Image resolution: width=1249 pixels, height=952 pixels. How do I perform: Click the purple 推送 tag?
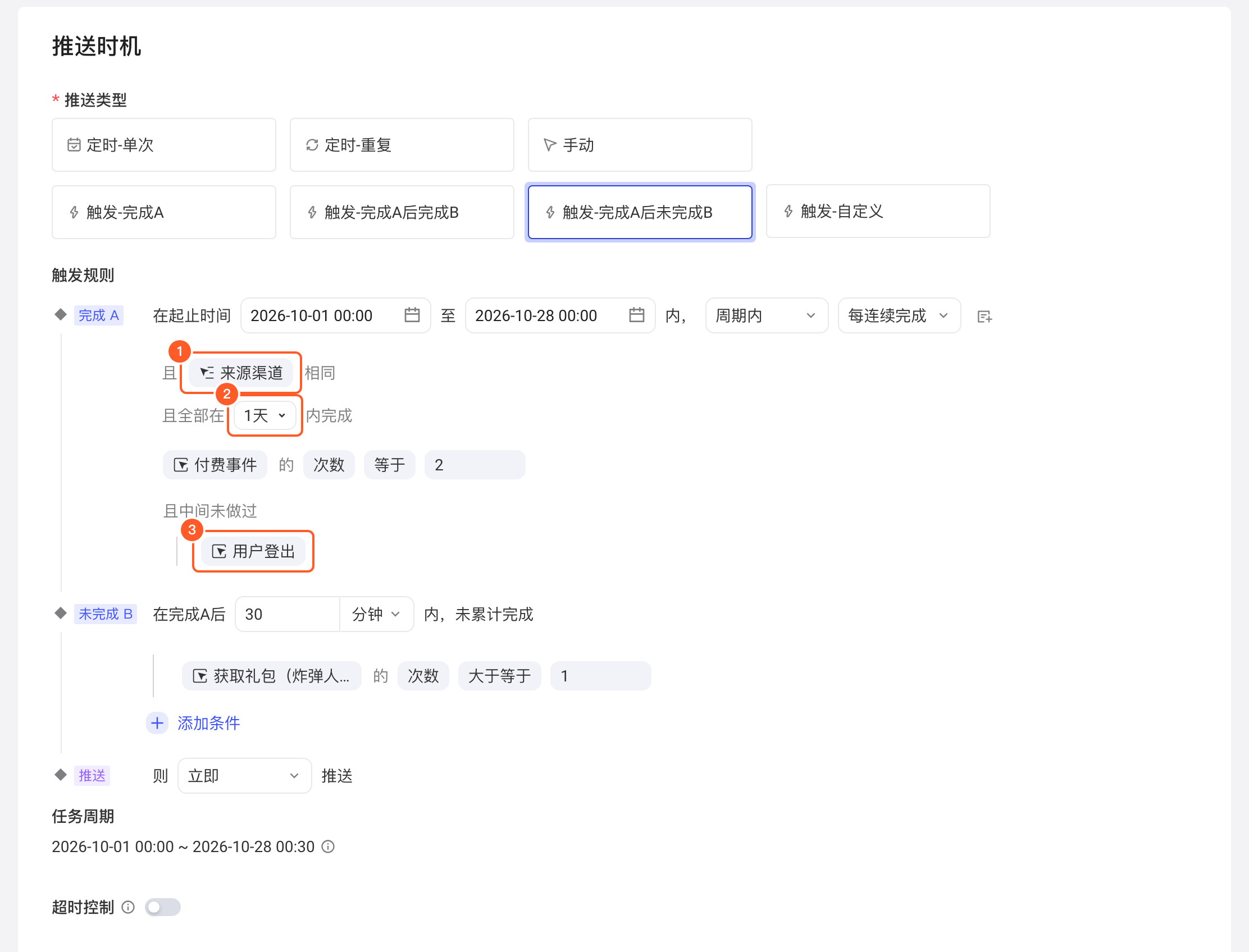tap(92, 775)
